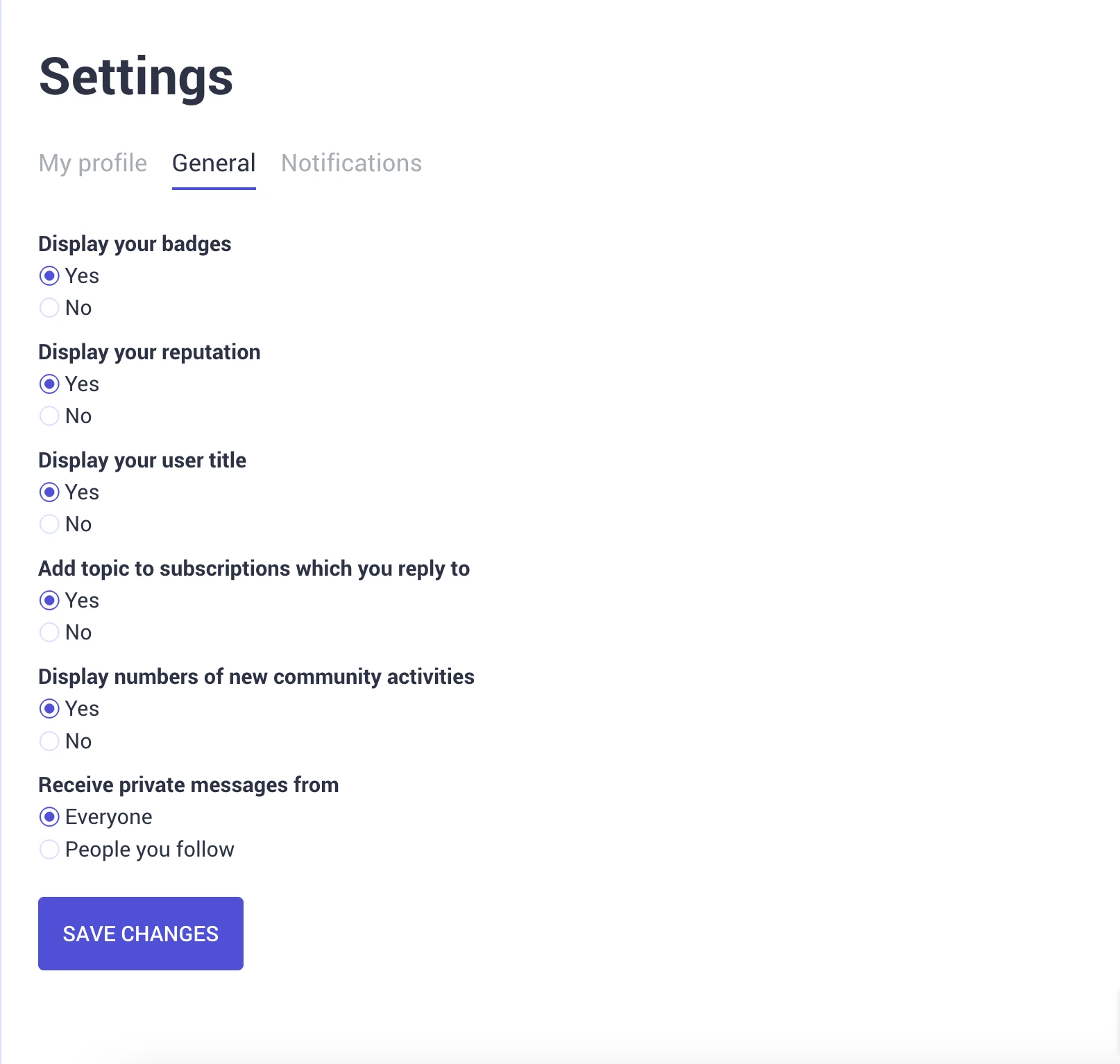
Task: Choose Yes under Display your reputation
Action: click(49, 384)
